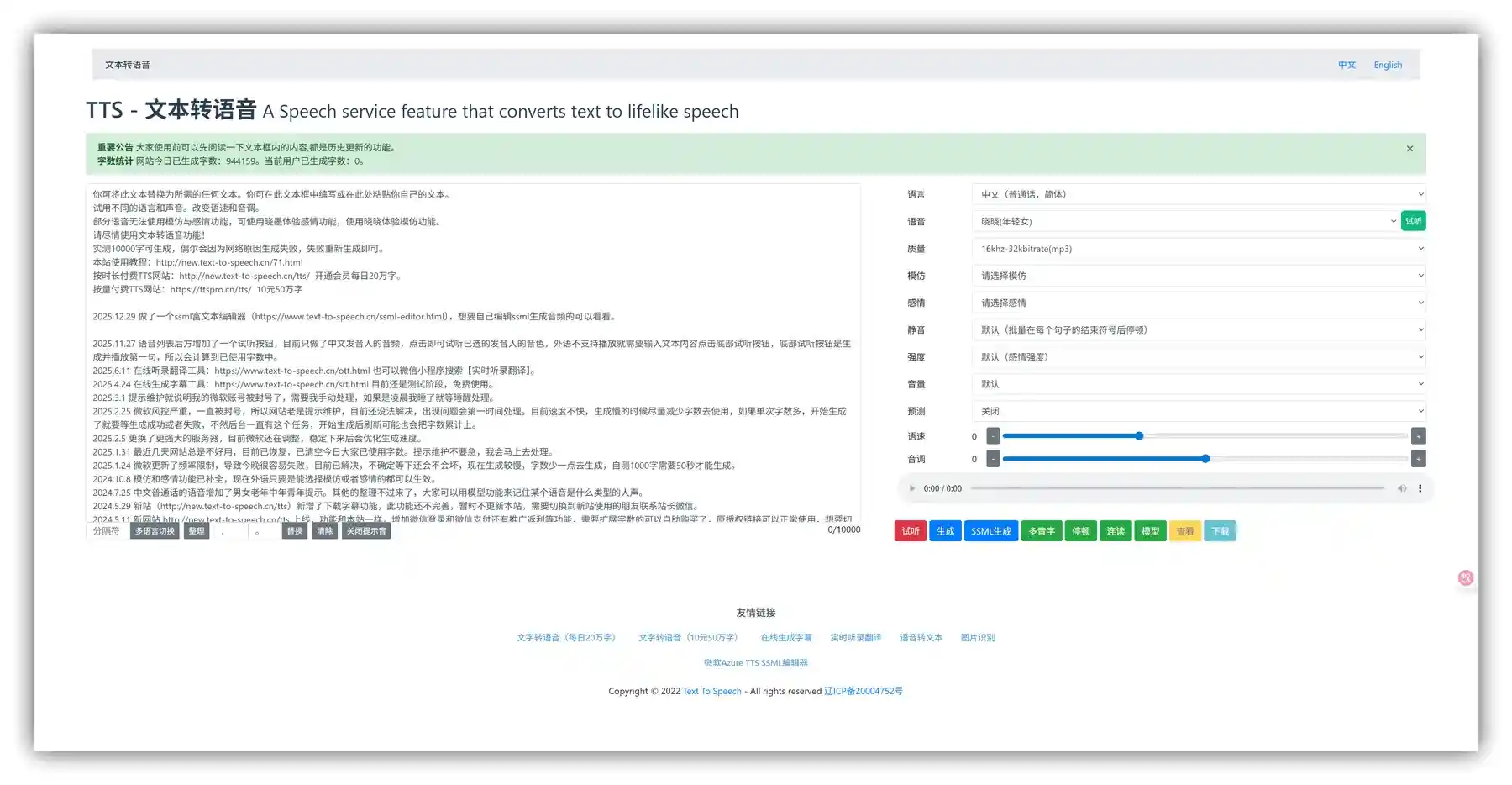The width and height of the screenshot is (1512, 785).
Task: Switch site language to 中文
Action: tap(1347, 65)
